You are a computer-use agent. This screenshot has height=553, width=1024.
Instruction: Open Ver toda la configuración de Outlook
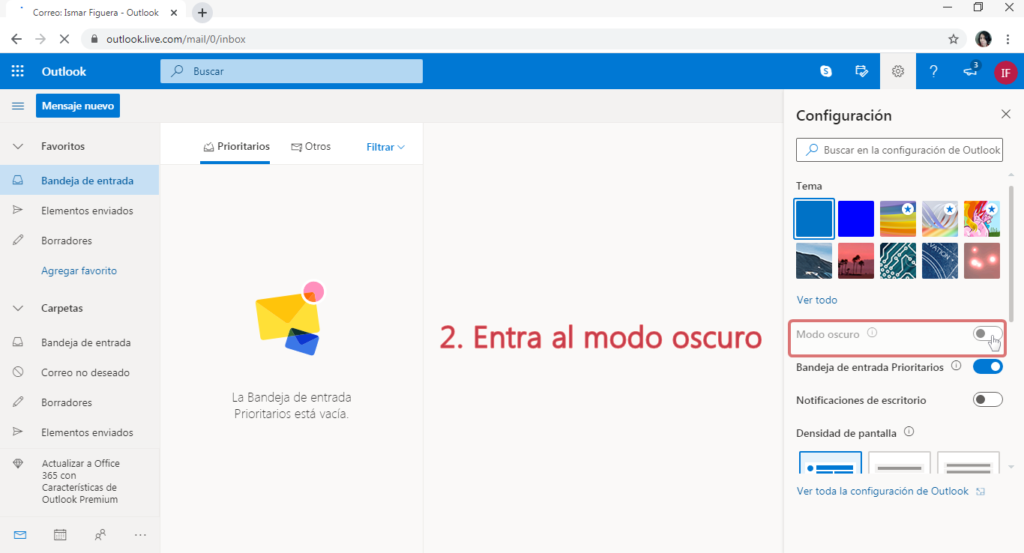coord(882,491)
